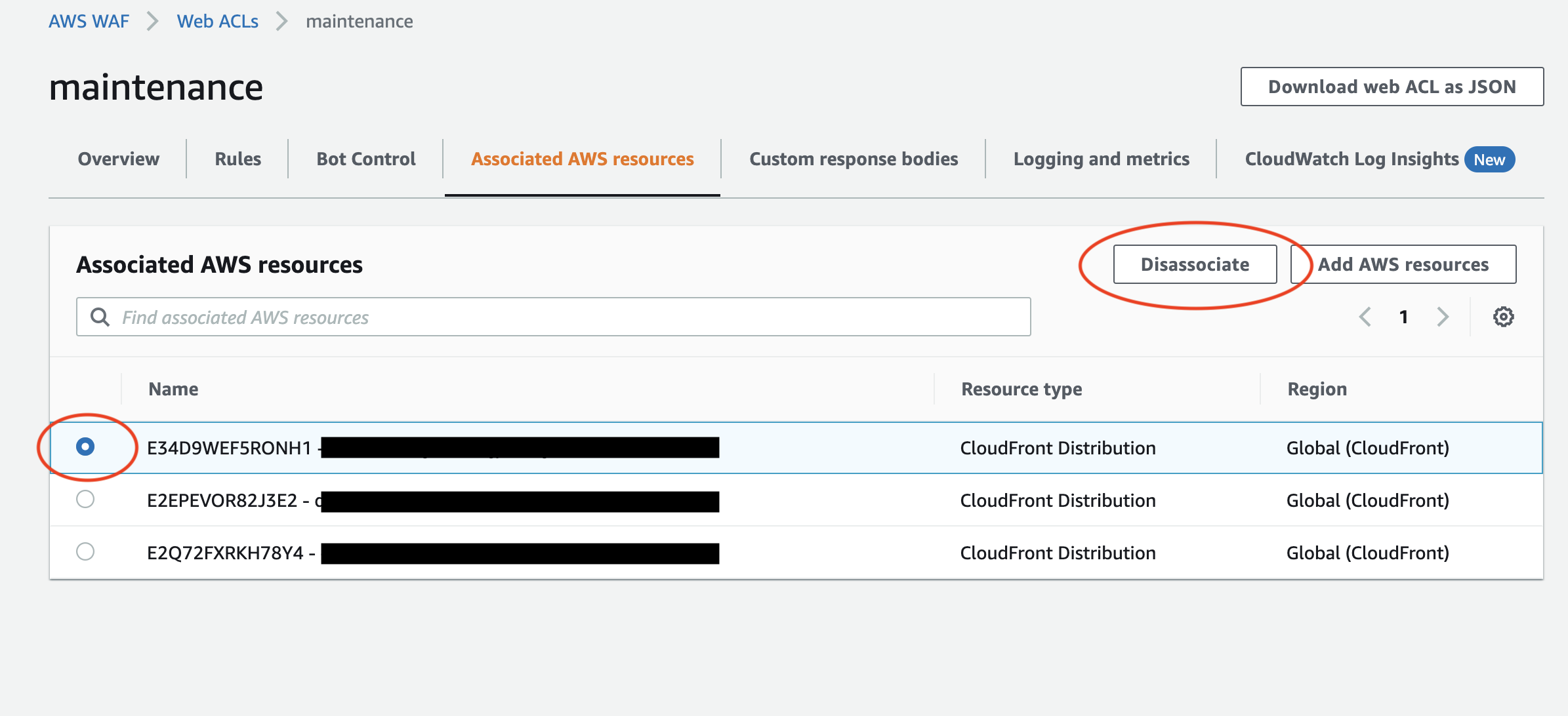This screenshot has width=1568, height=716.
Task: Click the page number 1
Action: point(1403,317)
